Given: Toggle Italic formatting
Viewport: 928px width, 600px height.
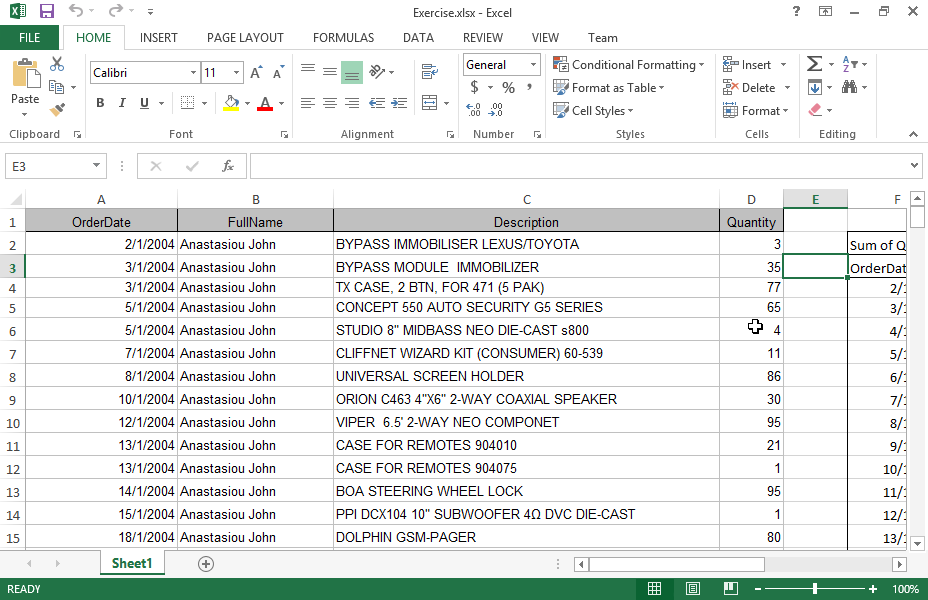Looking at the screenshot, I should (x=123, y=103).
